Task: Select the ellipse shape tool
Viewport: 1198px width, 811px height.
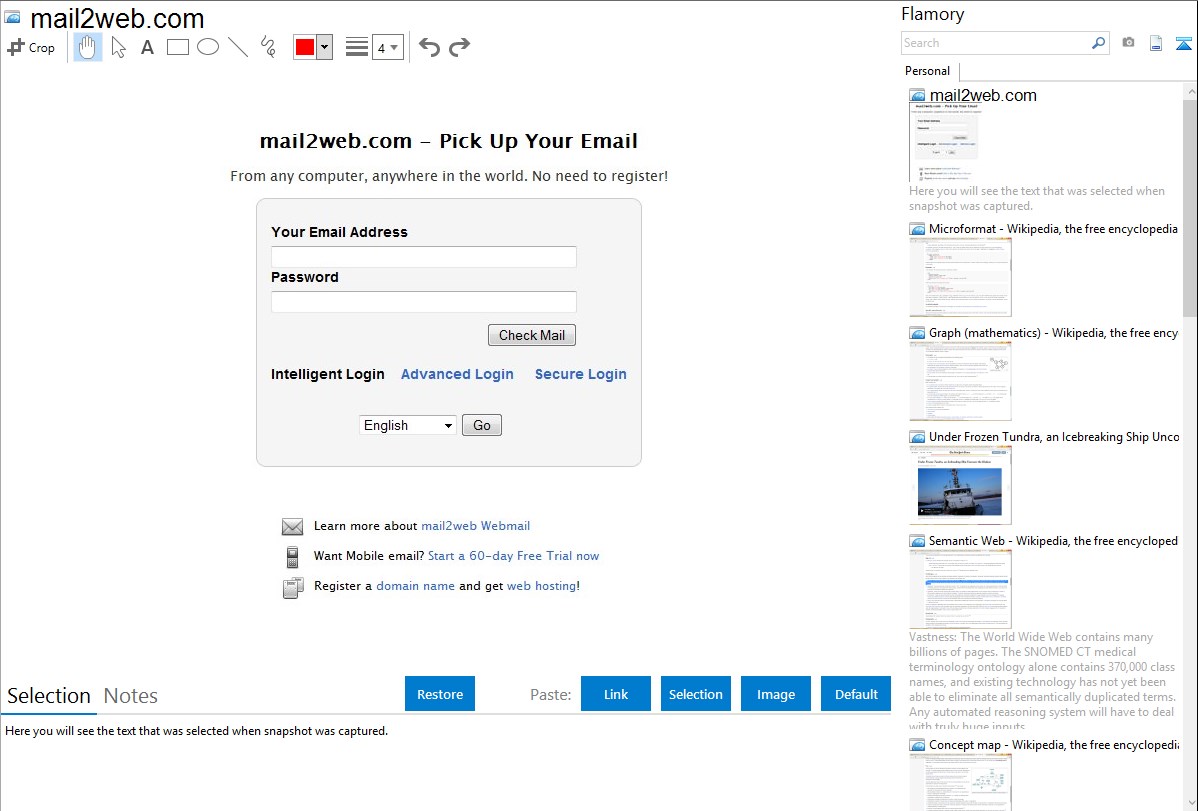Action: [208, 47]
